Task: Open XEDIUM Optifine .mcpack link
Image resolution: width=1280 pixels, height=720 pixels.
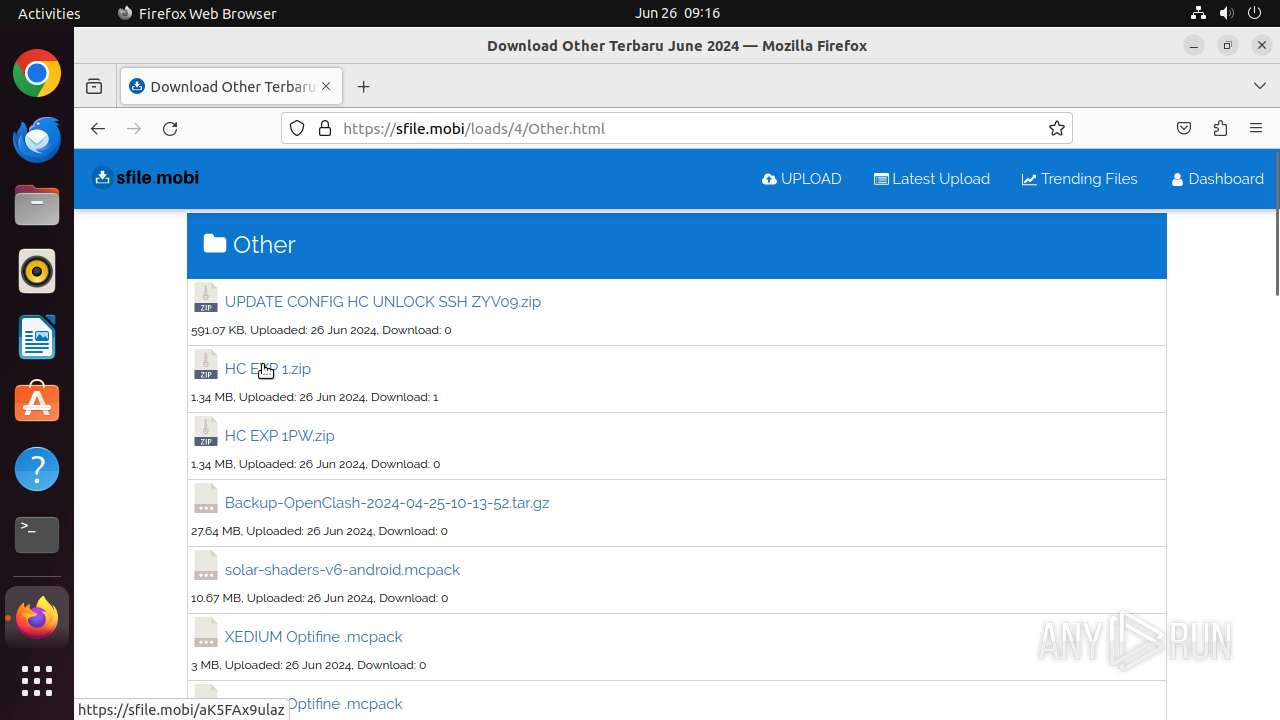Action: [314, 636]
